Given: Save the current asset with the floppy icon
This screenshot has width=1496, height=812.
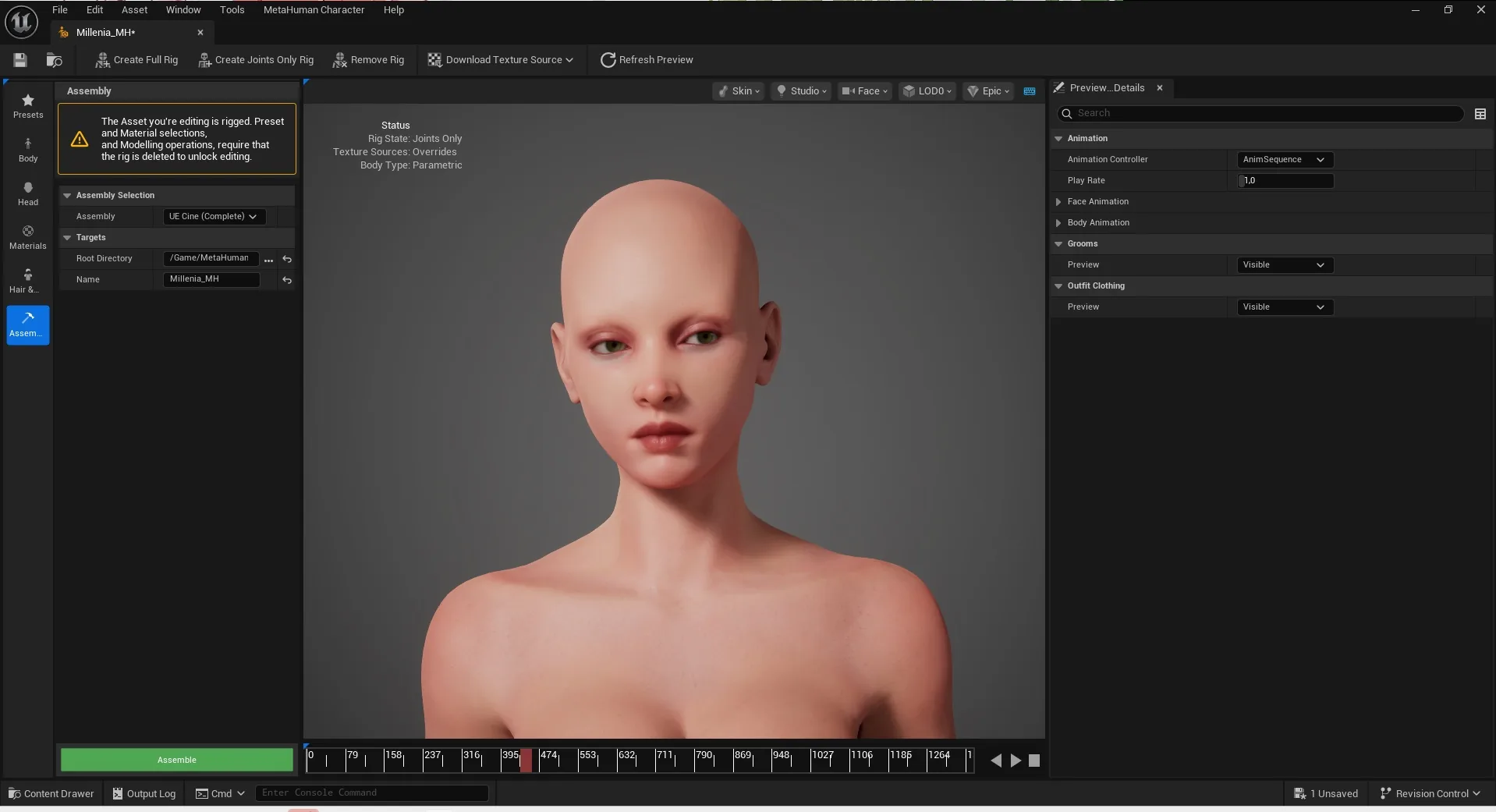Looking at the screenshot, I should 20,60.
